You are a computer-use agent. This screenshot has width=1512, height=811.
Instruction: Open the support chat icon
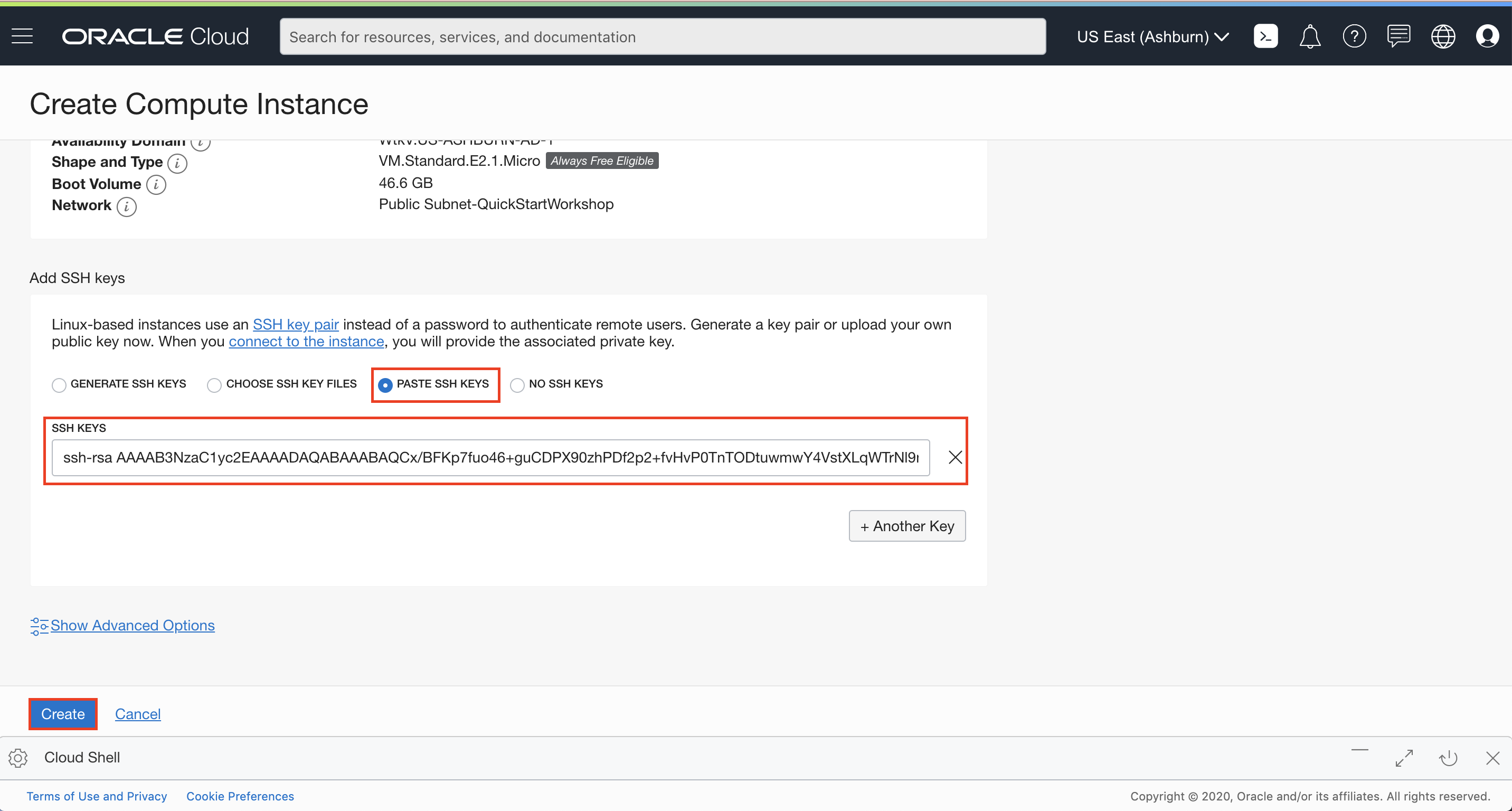point(1398,36)
